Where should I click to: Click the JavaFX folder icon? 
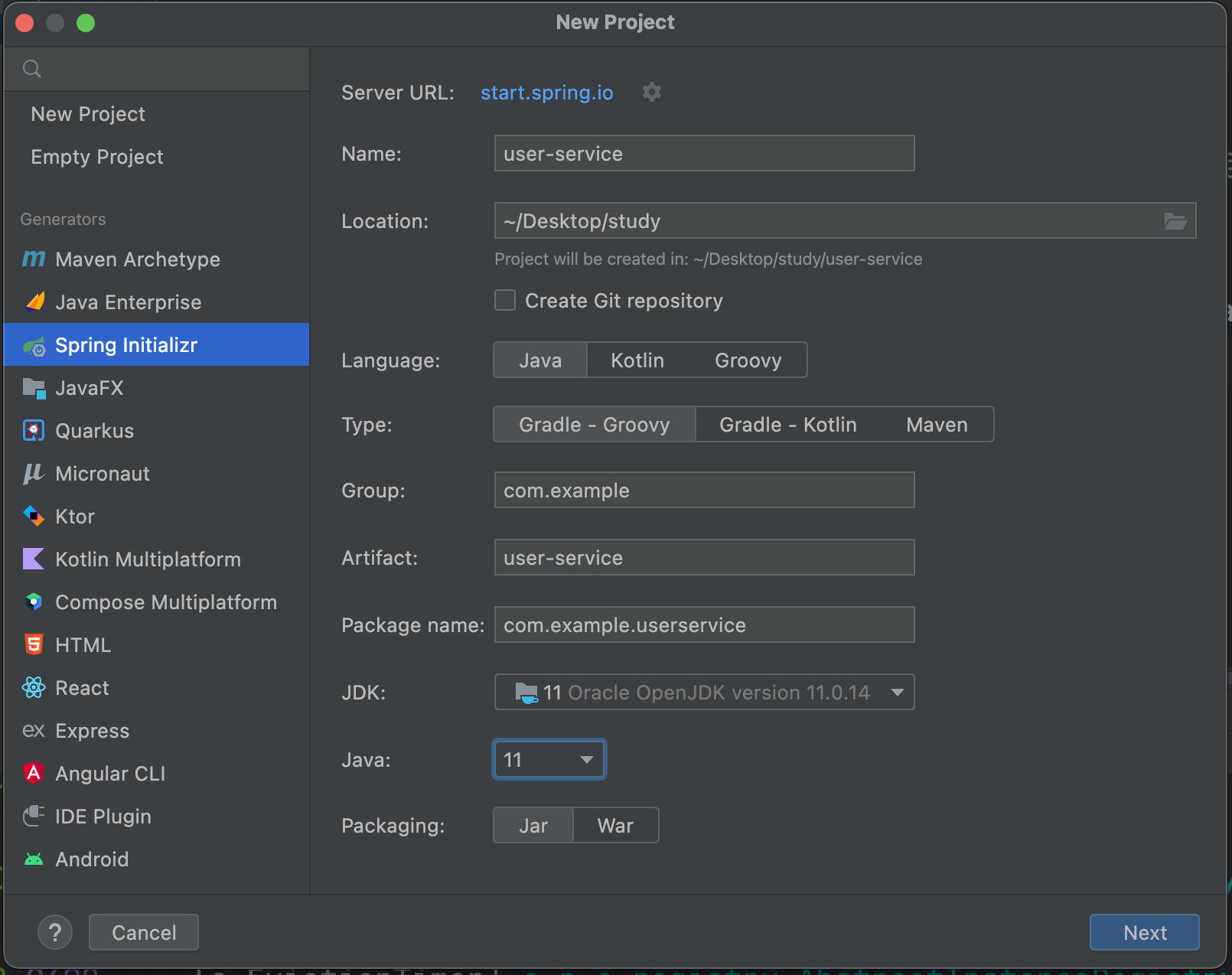[34, 389]
